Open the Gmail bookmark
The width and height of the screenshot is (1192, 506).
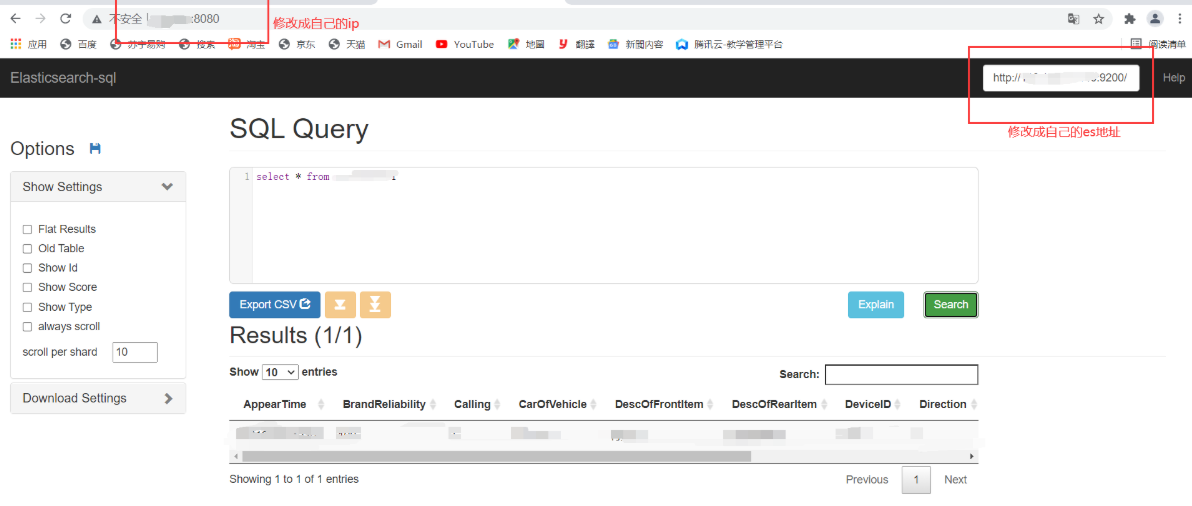[x=400, y=44]
